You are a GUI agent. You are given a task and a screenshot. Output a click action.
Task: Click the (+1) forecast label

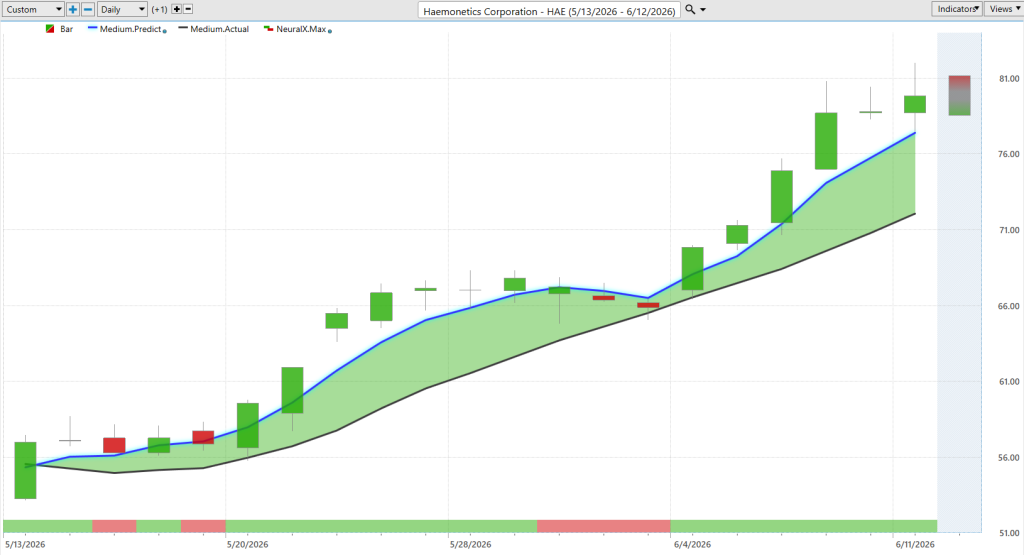pyautogui.click(x=159, y=9)
